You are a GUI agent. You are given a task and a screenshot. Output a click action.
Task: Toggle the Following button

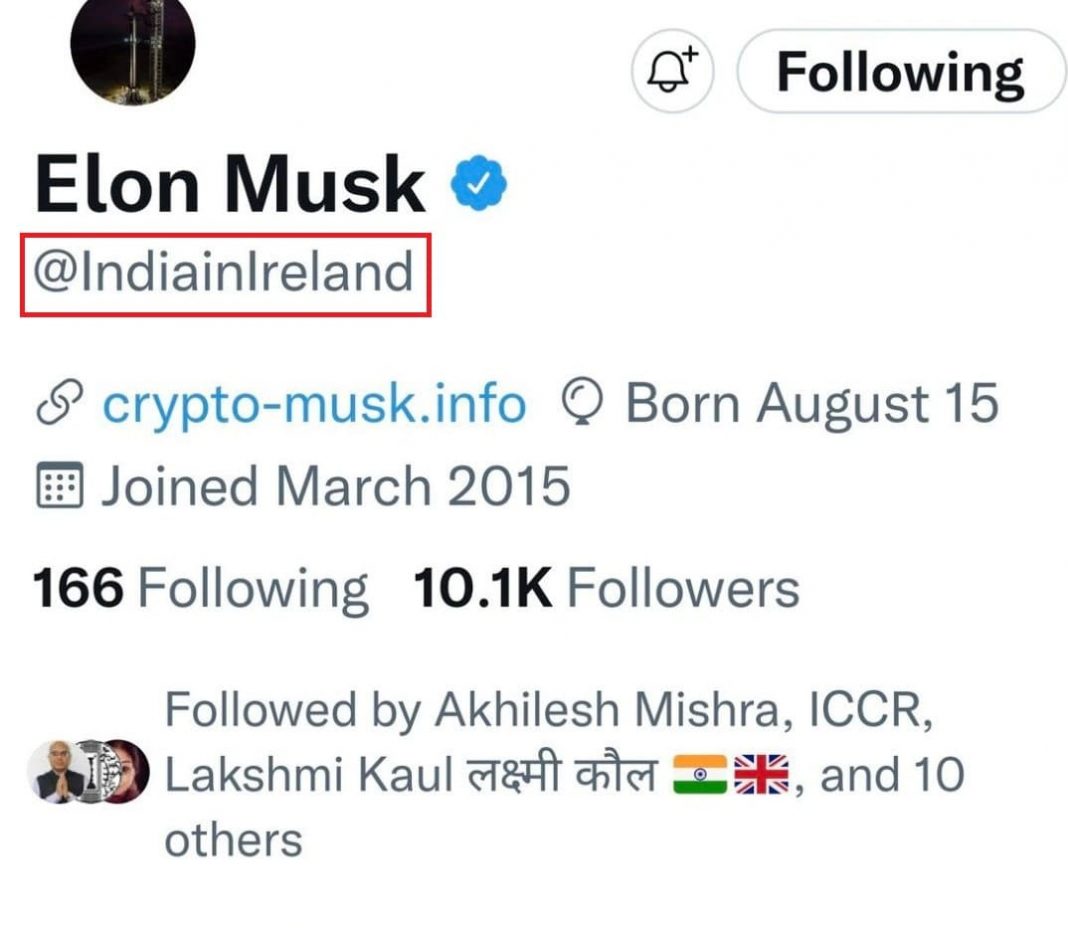[900, 71]
